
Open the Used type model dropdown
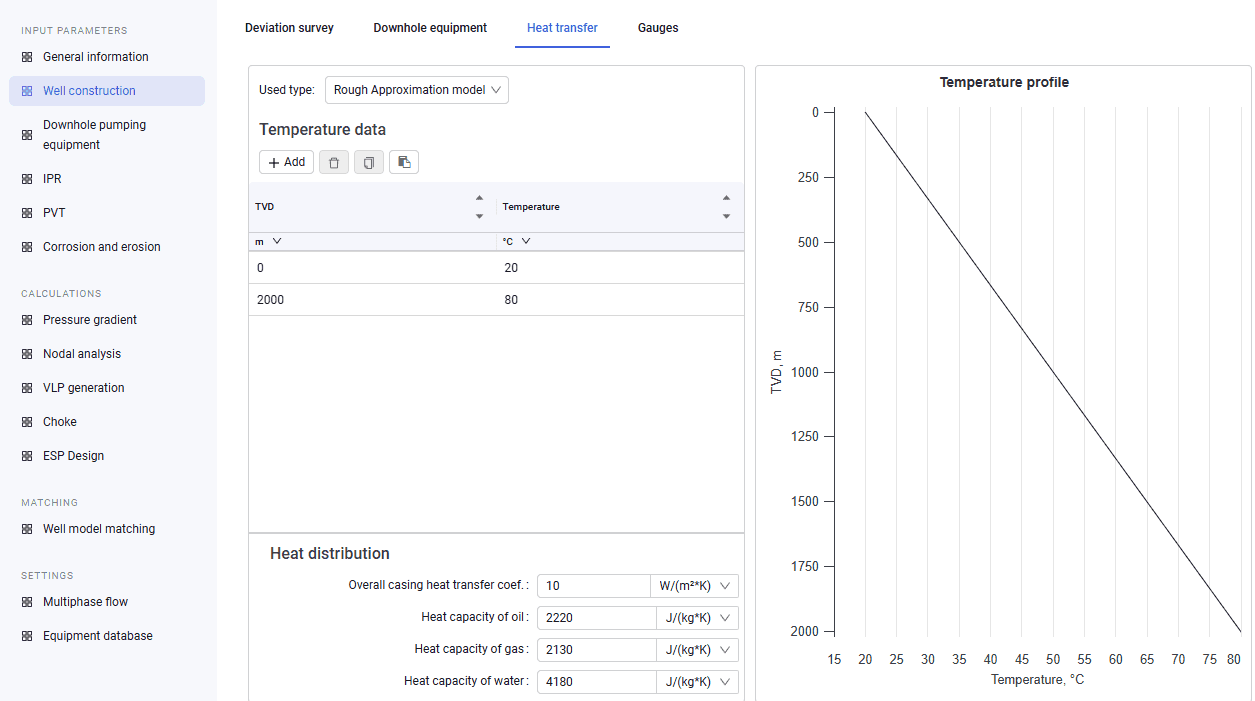click(x=417, y=90)
